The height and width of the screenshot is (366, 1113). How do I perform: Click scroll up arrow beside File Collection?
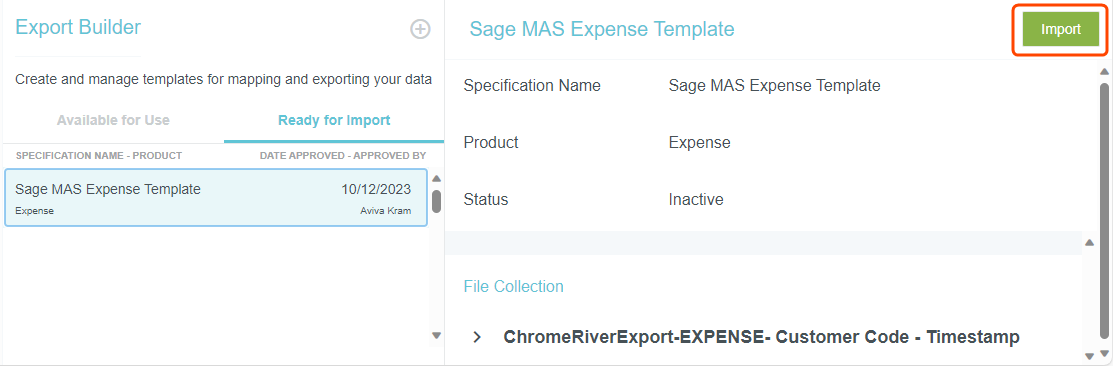pyautogui.click(x=1090, y=243)
